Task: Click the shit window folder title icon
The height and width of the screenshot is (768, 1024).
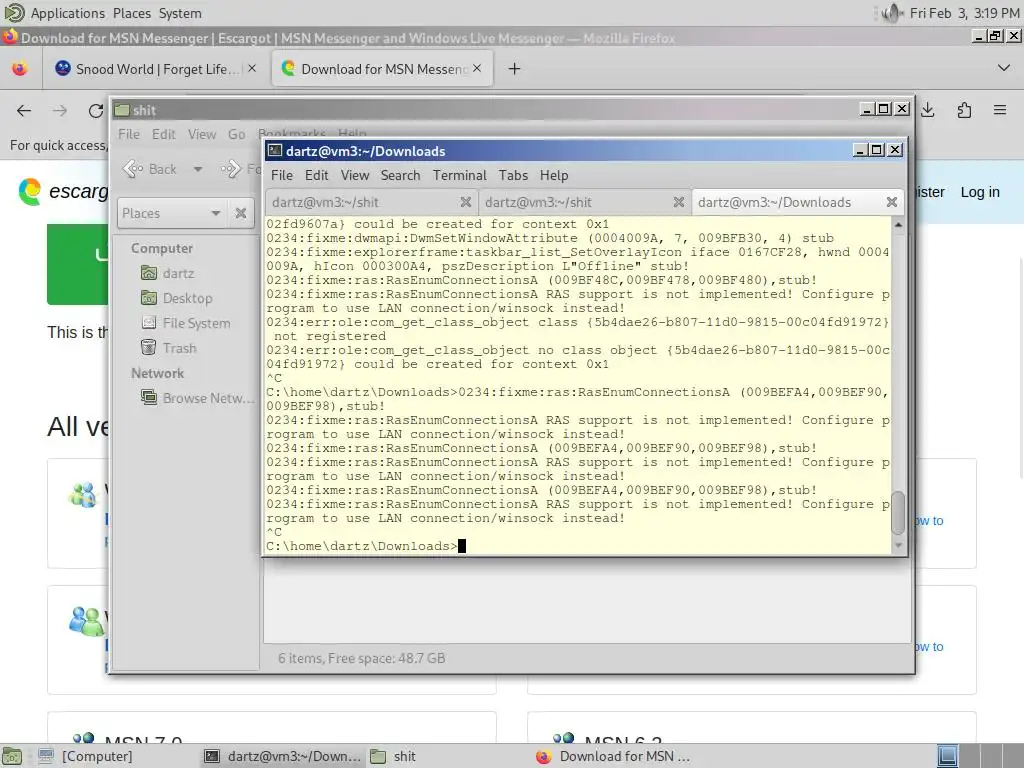Action: click(x=122, y=110)
